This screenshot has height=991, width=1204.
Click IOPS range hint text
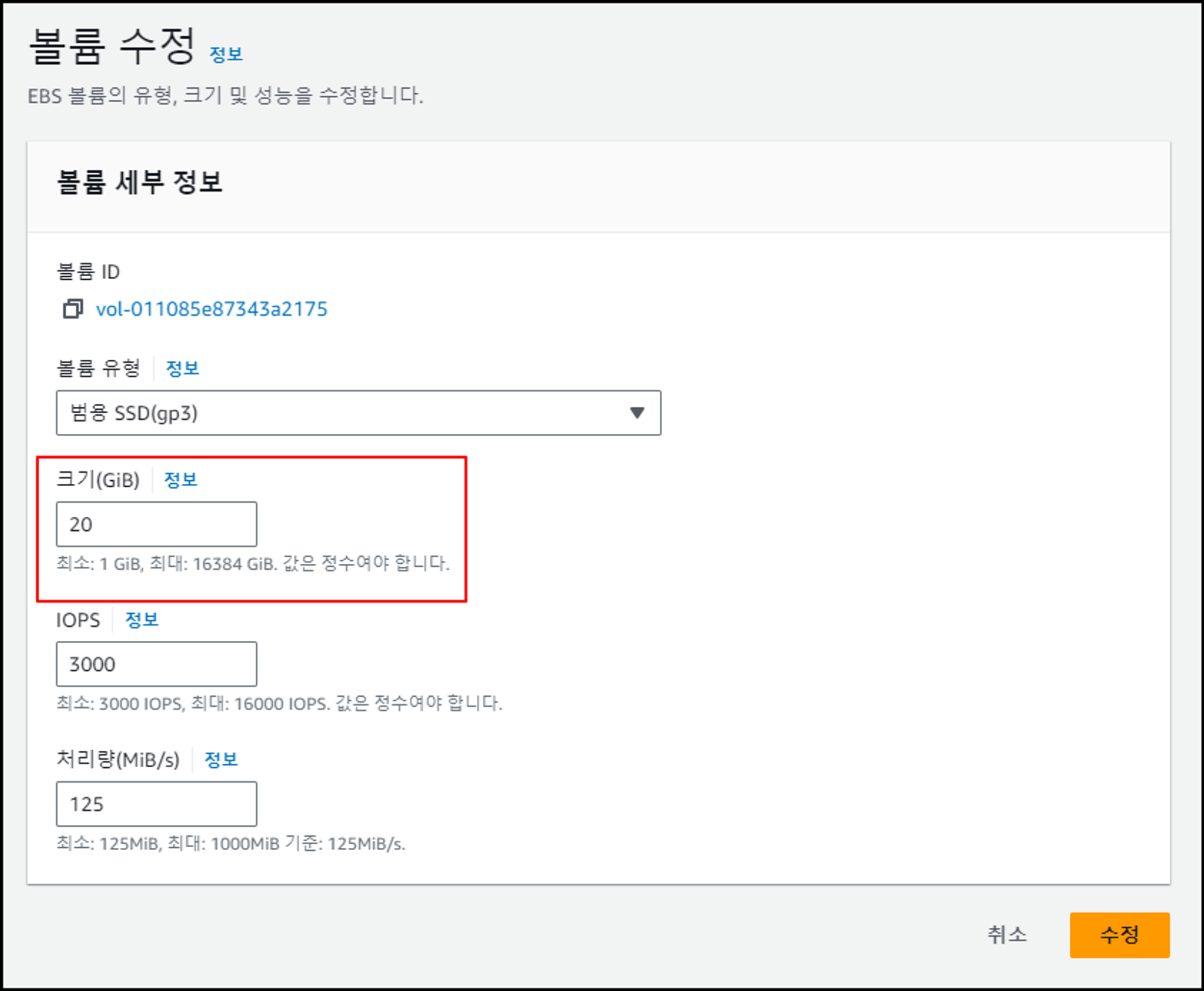click(x=279, y=703)
